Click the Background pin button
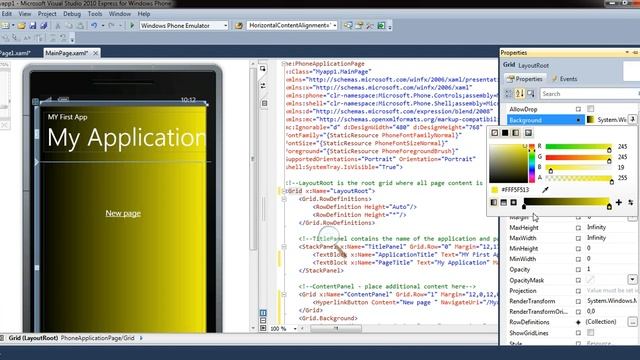 [x=632, y=119]
